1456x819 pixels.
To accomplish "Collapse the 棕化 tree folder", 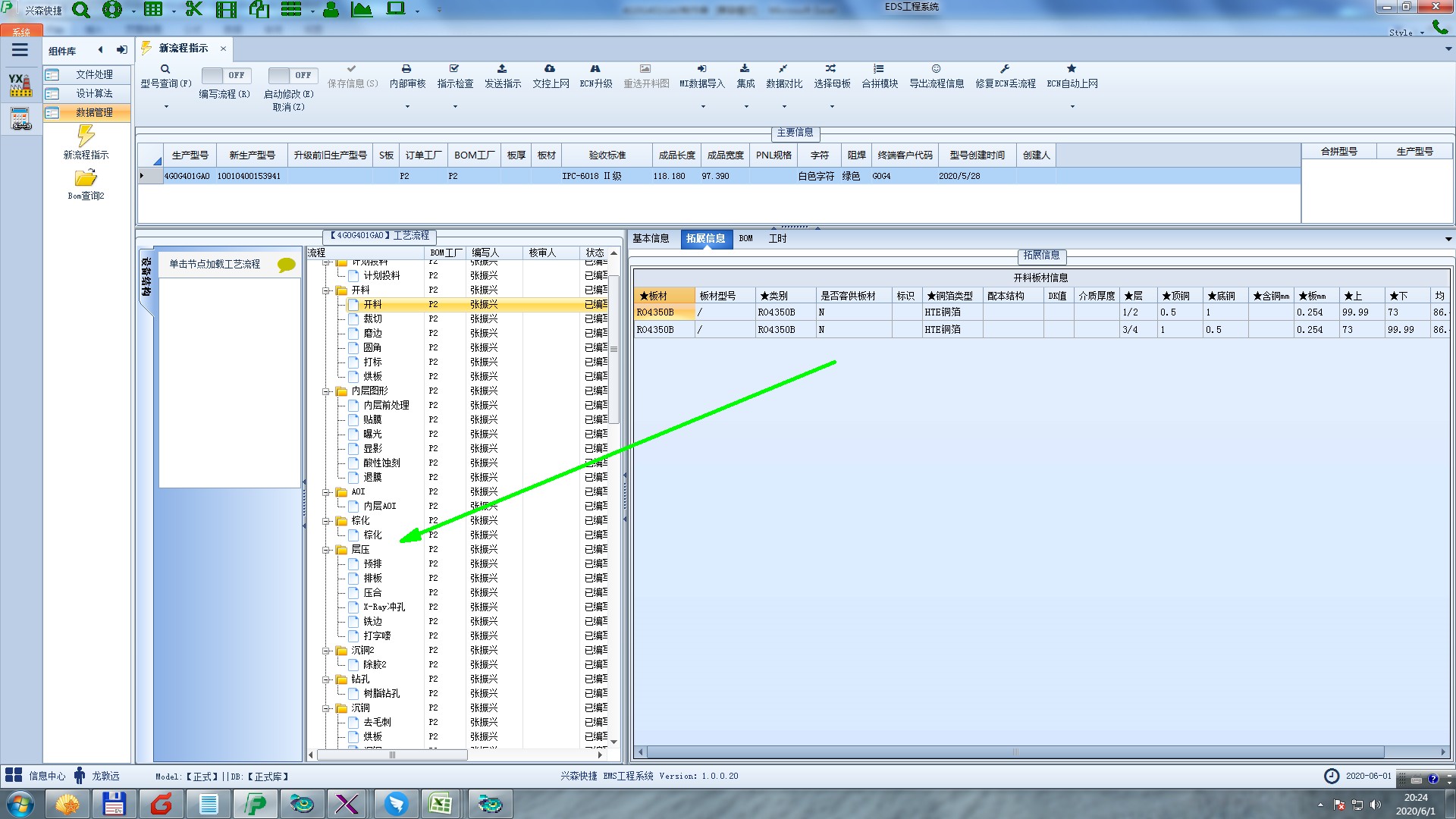I will pos(326,521).
